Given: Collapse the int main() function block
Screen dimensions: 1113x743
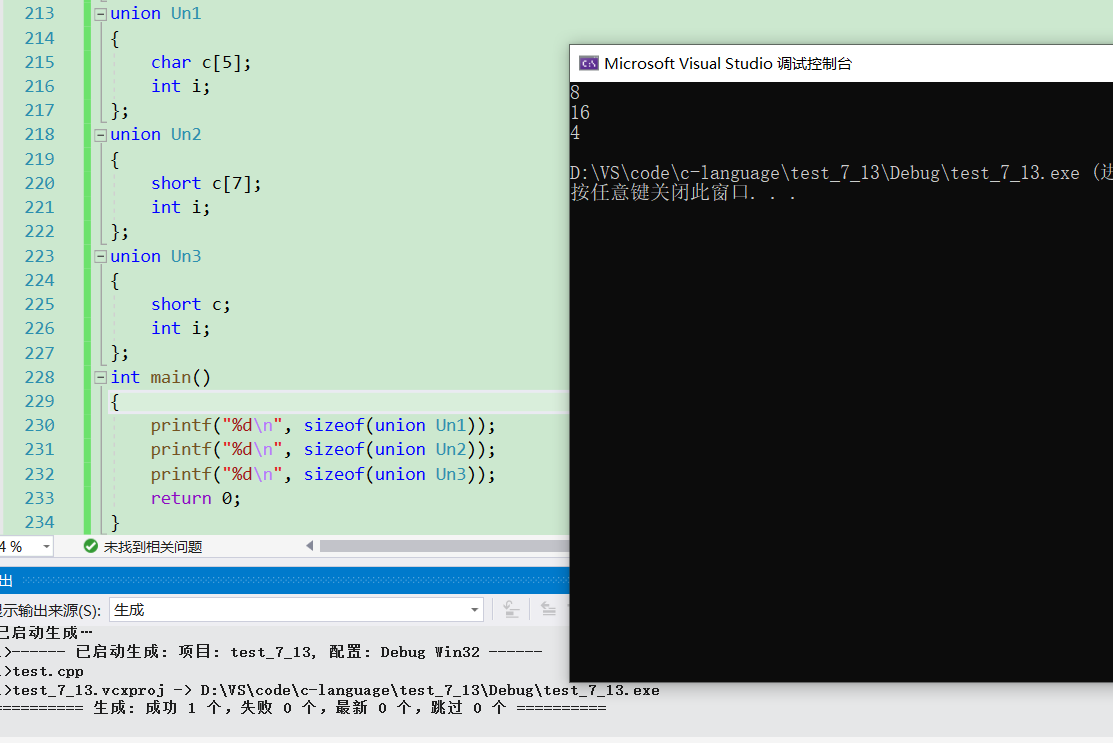Looking at the screenshot, I should (101, 378).
